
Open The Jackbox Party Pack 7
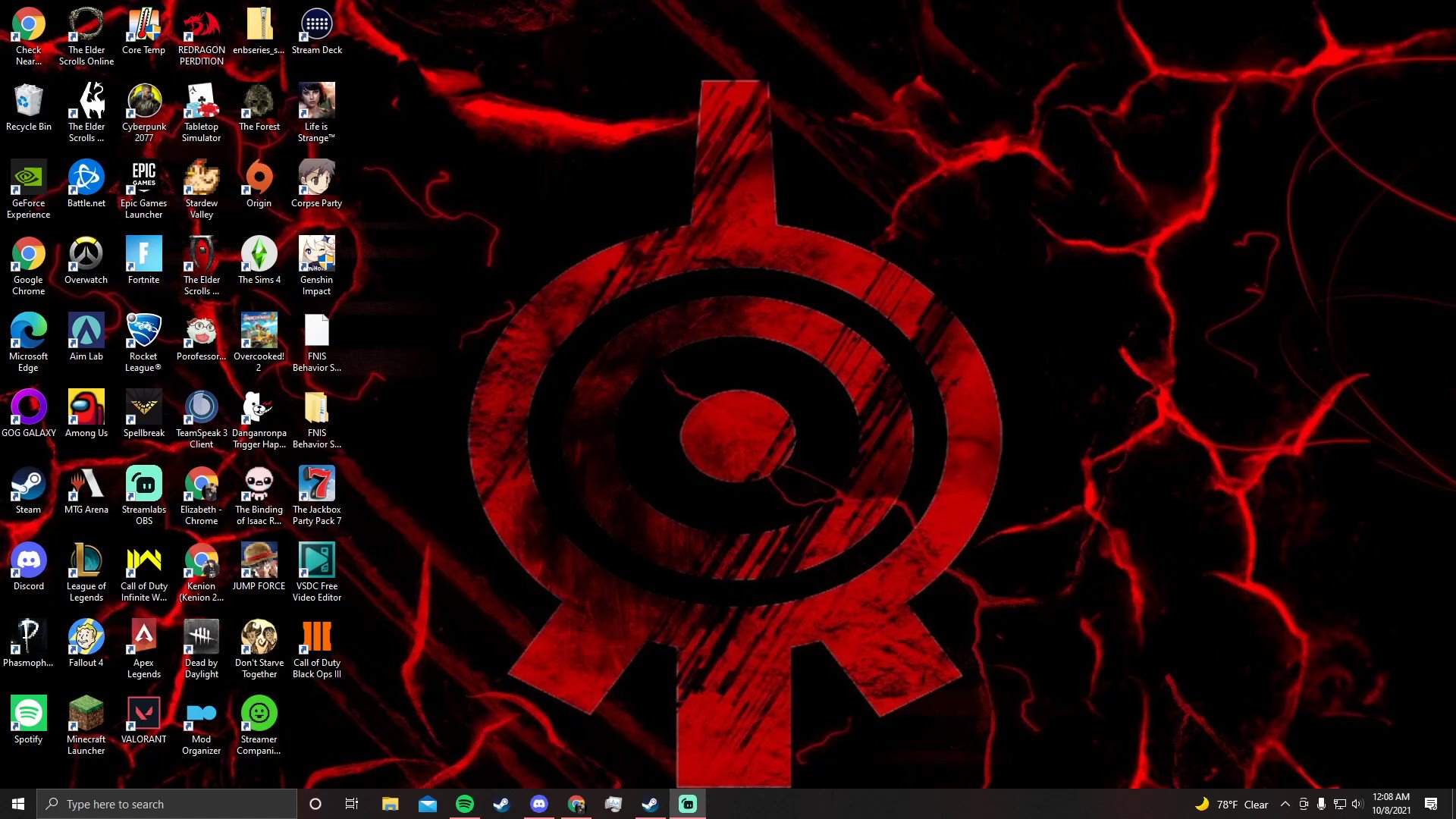[317, 496]
